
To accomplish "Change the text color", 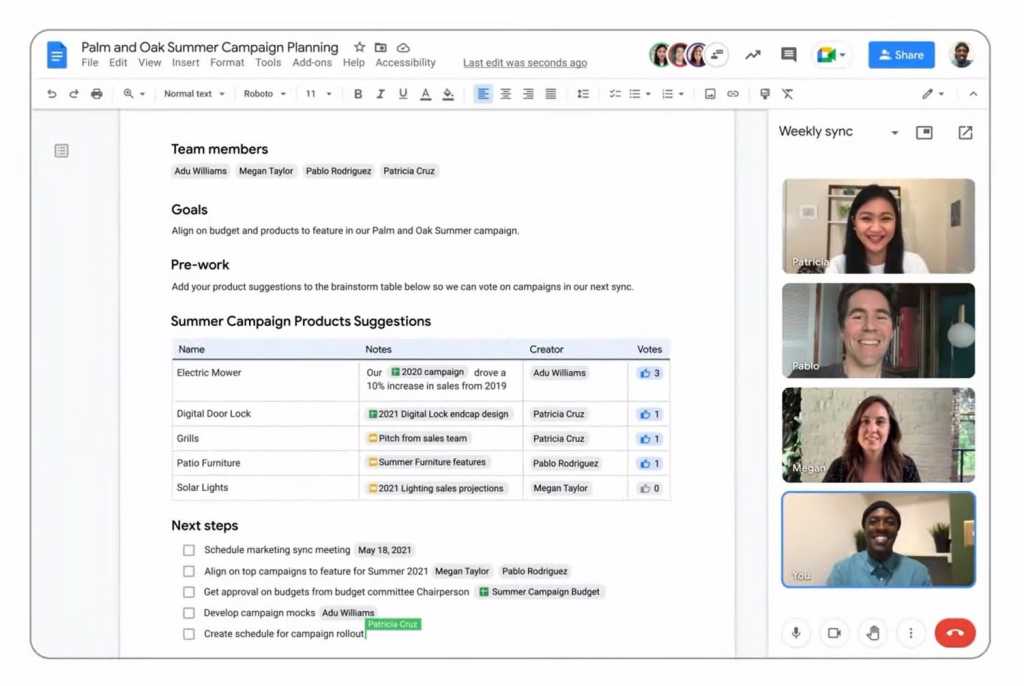I will (x=425, y=94).
